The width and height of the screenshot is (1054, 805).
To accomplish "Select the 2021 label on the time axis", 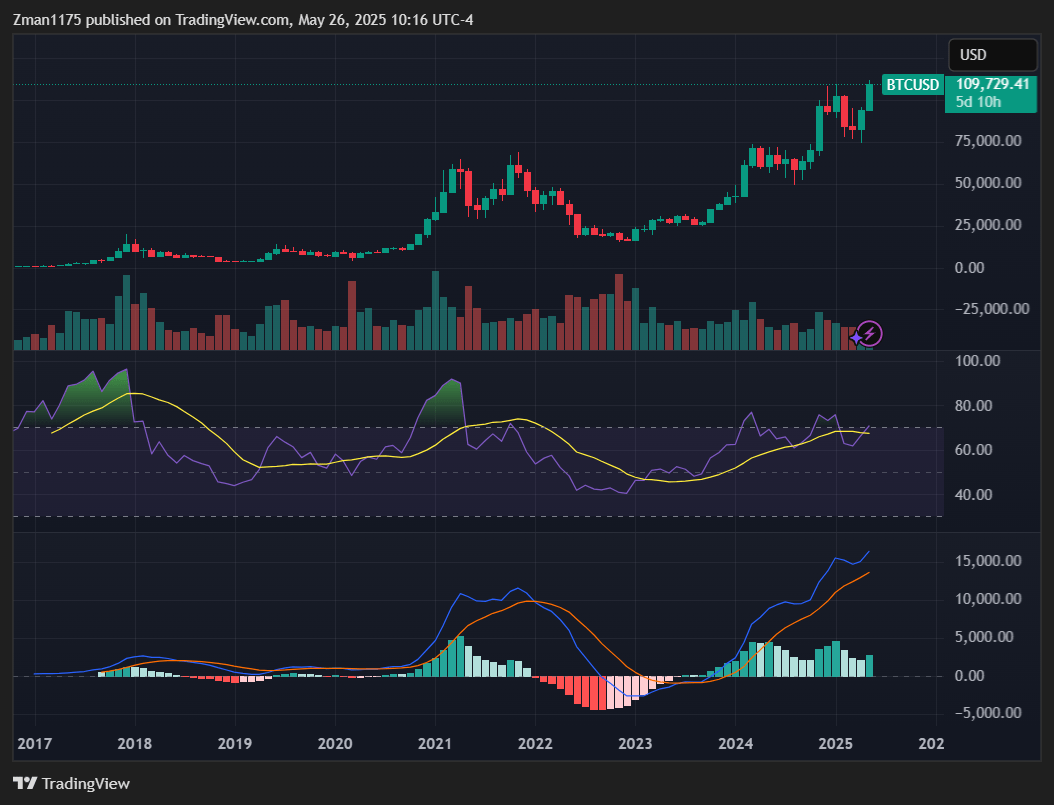I will click(434, 744).
